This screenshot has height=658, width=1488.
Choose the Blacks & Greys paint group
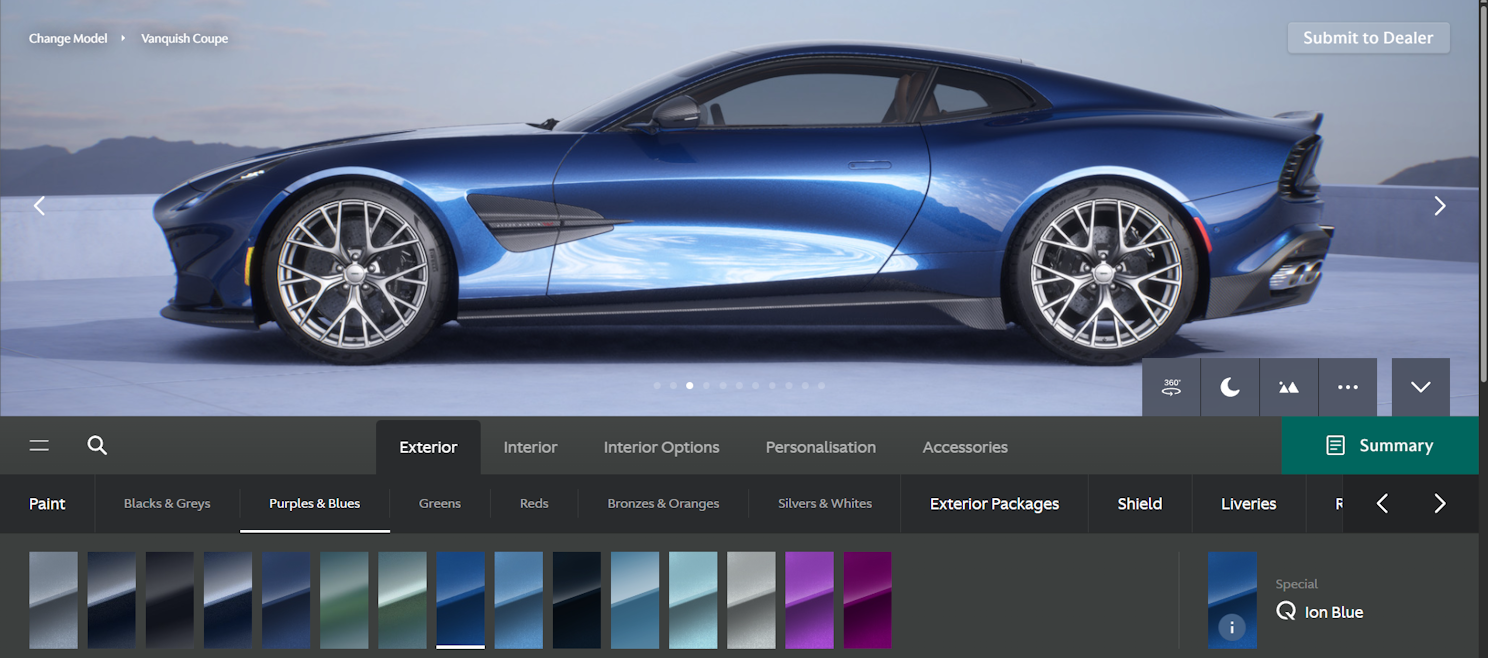tap(167, 503)
